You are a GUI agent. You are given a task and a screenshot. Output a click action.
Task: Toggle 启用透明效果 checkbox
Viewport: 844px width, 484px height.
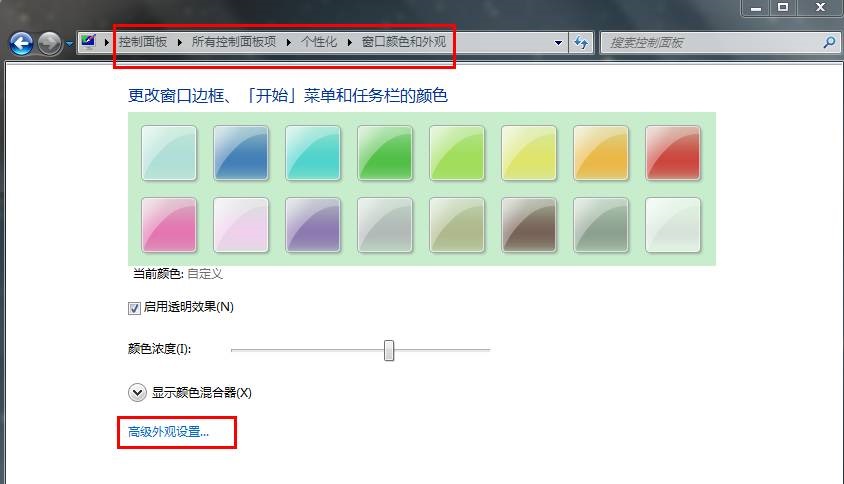click(134, 308)
